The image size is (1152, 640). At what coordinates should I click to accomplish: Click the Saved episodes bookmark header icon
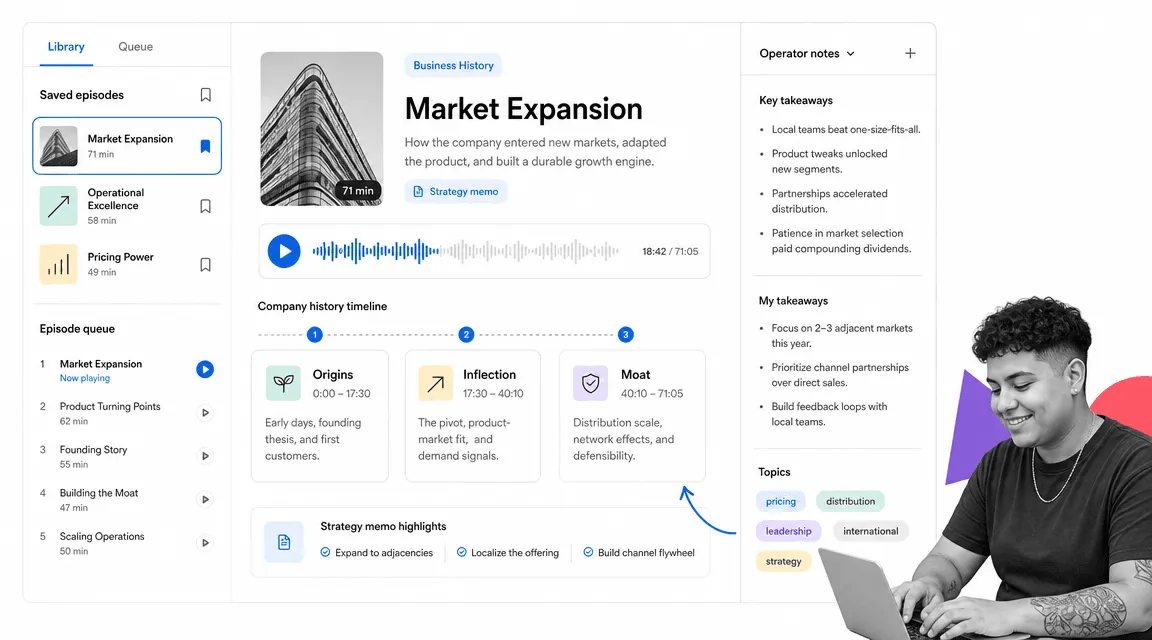pyautogui.click(x=206, y=95)
